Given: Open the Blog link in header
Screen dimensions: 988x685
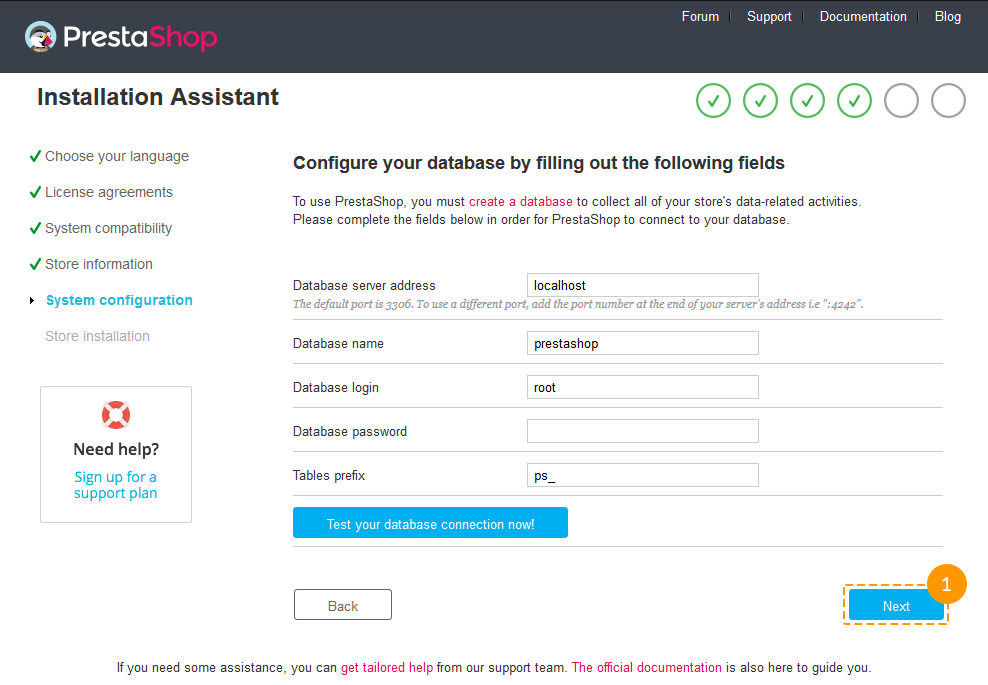Looking at the screenshot, I should pyautogui.click(x=947, y=16).
